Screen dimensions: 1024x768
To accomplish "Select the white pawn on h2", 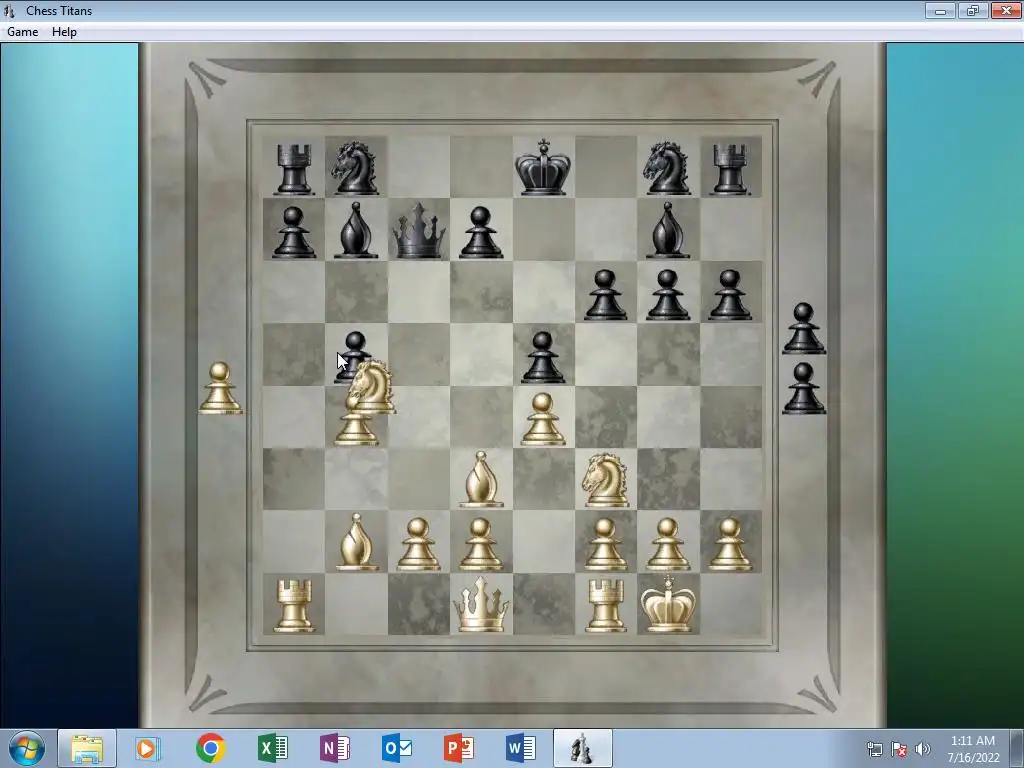I will click(x=729, y=545).
